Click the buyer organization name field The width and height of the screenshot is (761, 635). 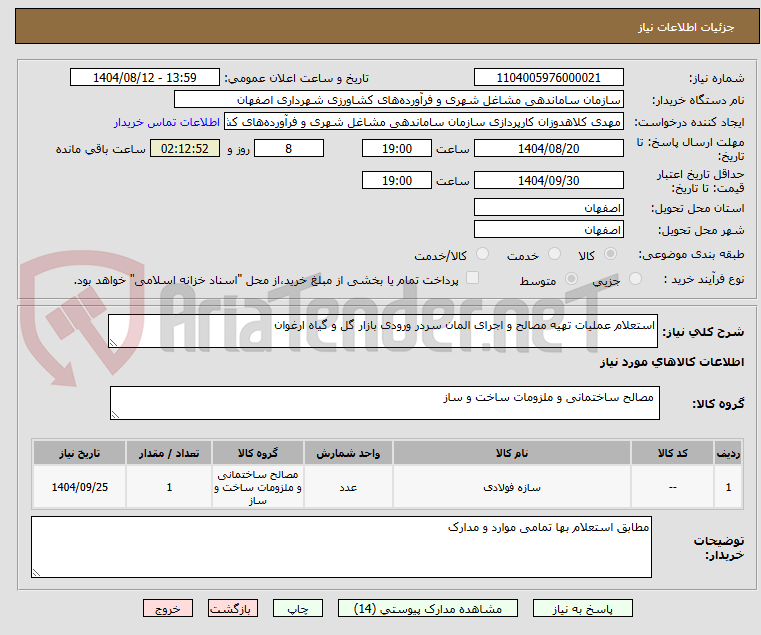point(398,100)
